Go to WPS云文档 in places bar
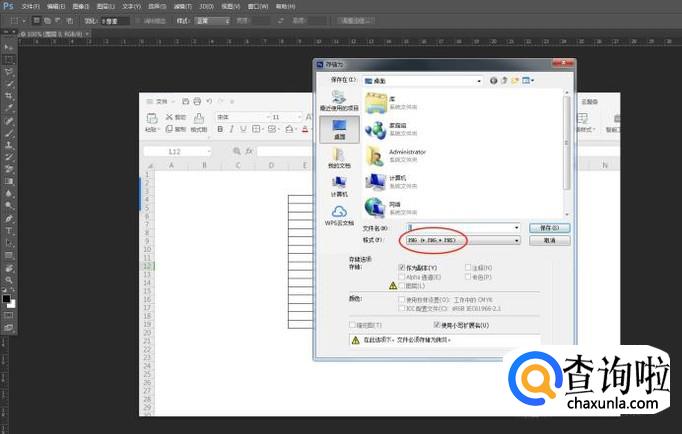 (339, 215)
